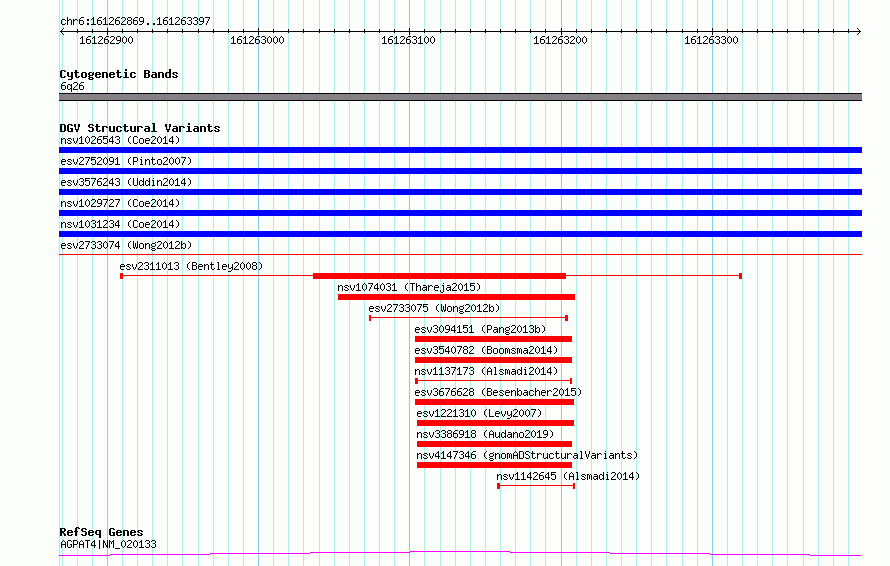Image resolution: width=890 pixels, height=566 pixels.
Task: Click the esv3576243 (Uddin2014) variant label
Action: point(126,182)
